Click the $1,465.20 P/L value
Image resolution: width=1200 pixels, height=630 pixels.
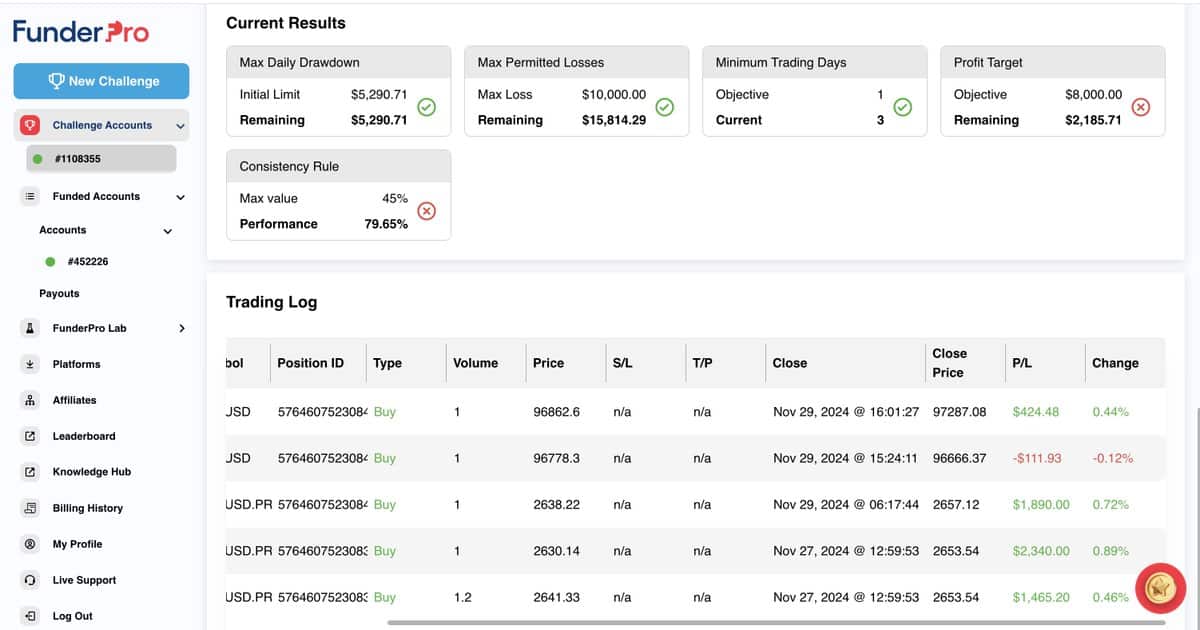(x=1041, y=597)
